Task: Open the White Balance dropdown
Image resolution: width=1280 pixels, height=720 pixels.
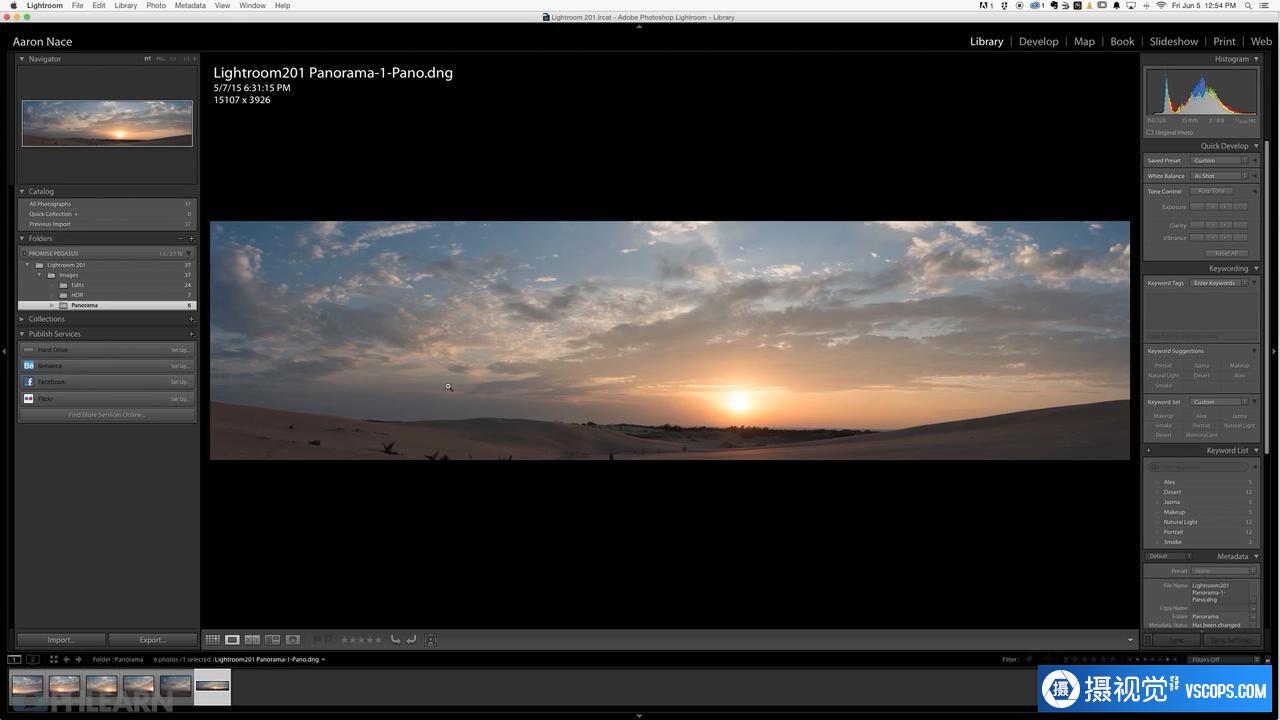Action: (x=1220, y=176)
